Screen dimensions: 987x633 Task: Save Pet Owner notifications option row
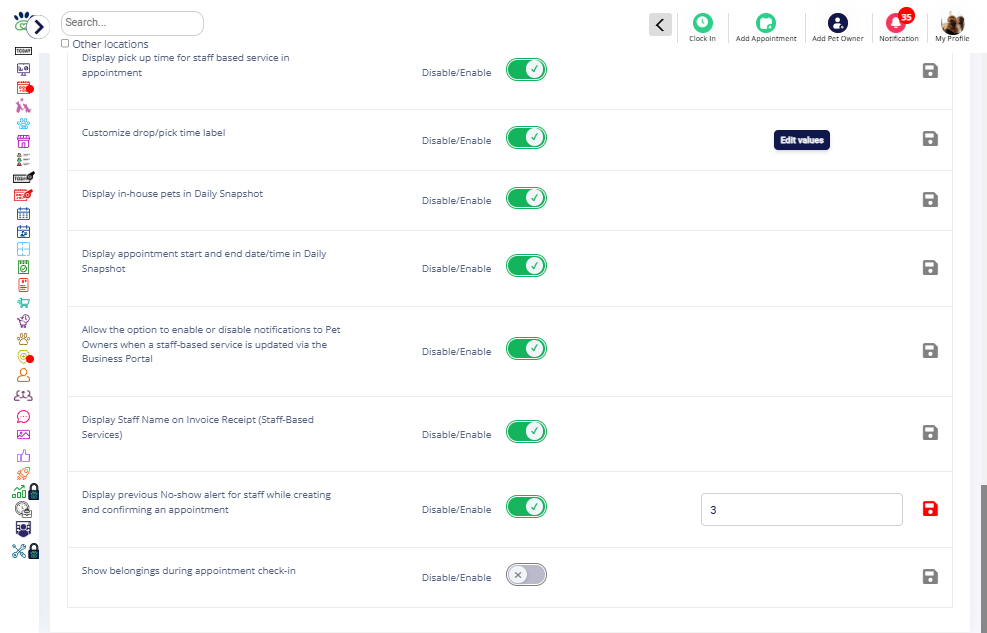(x=930, y=350)
